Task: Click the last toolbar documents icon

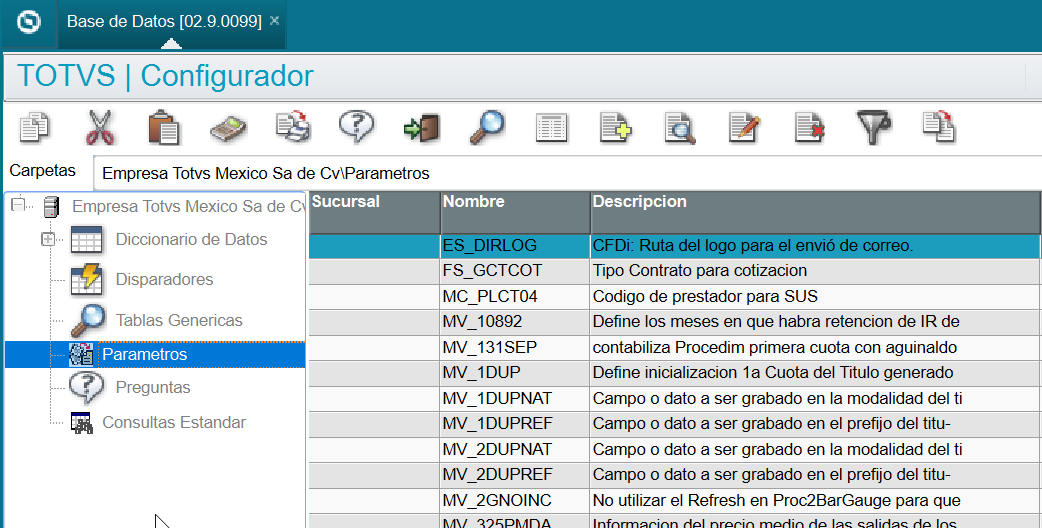Action: (x=938, y=127)
